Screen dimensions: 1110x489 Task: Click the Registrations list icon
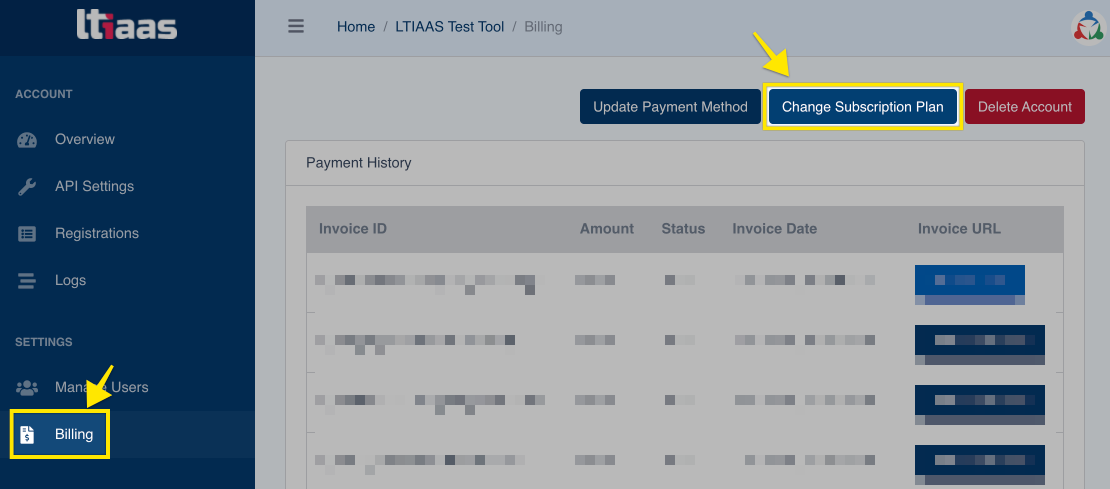(x=27, y=234)
